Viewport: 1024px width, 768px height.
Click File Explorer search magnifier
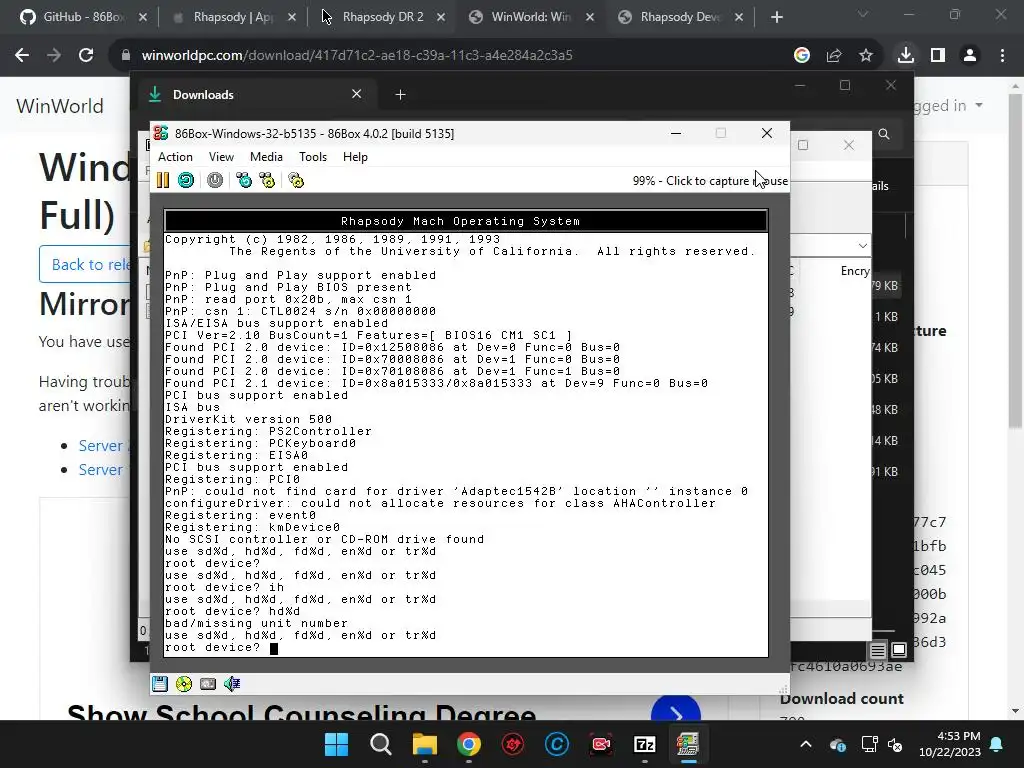tap(884, 134)
